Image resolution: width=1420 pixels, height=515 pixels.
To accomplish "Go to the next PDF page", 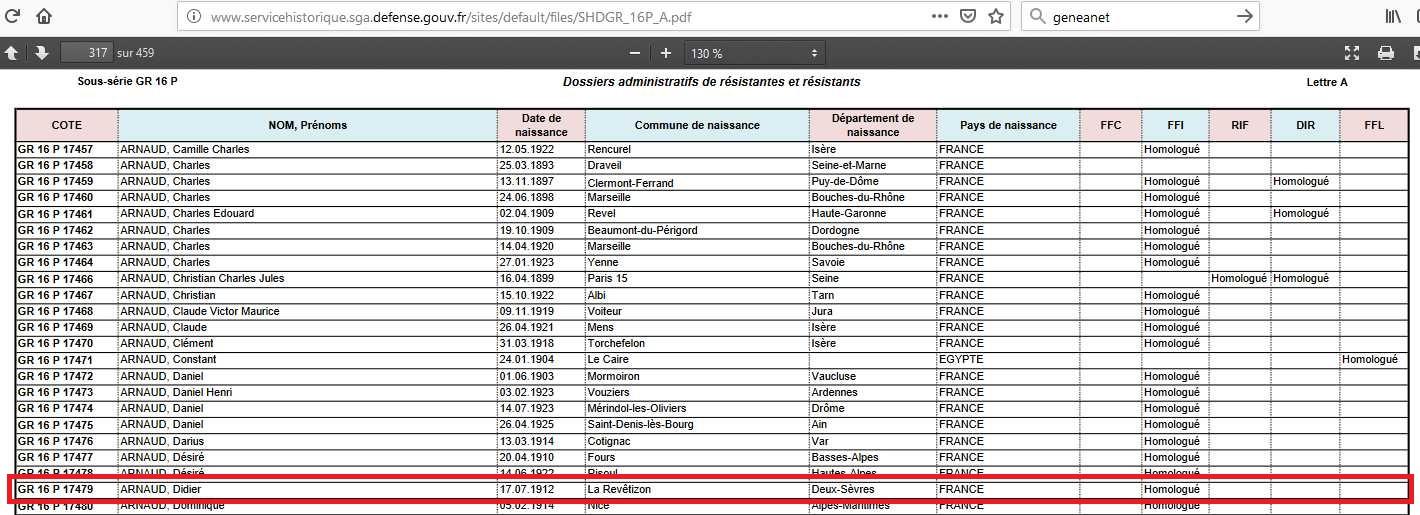I will pos(41,53).
